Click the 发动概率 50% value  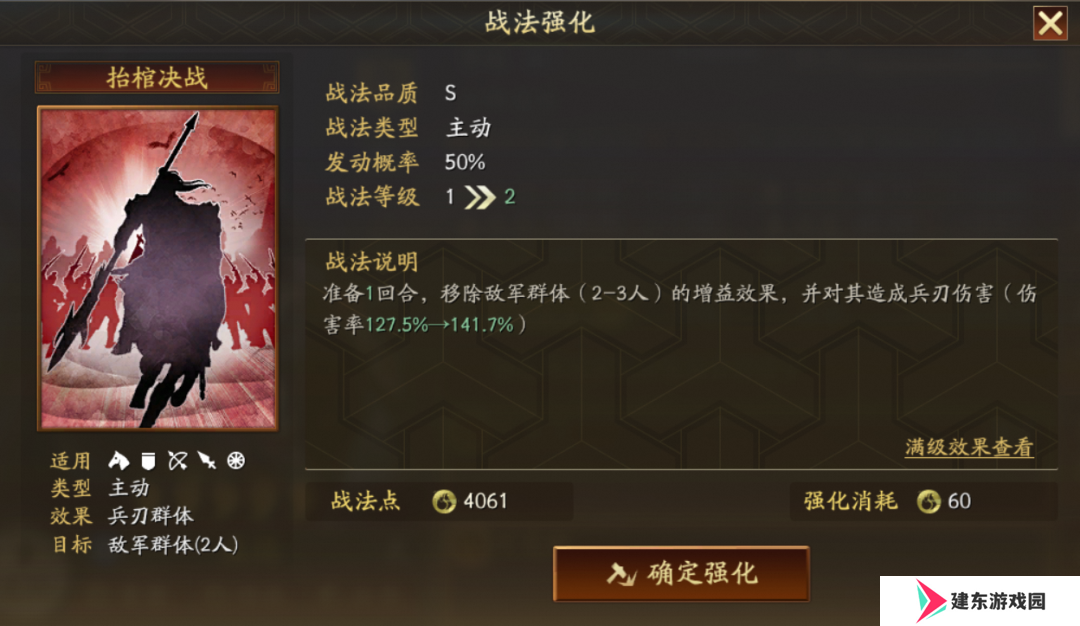point(465,163)
